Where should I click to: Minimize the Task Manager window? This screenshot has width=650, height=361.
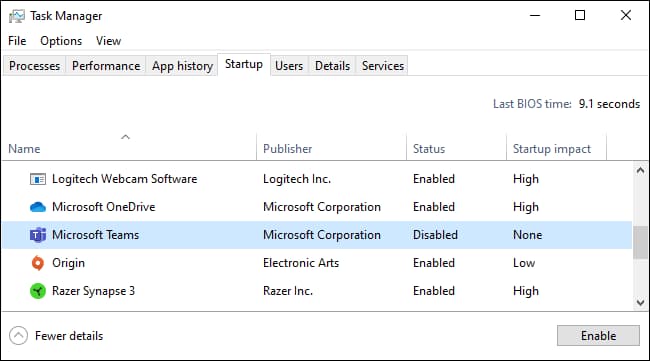(535, 15)
